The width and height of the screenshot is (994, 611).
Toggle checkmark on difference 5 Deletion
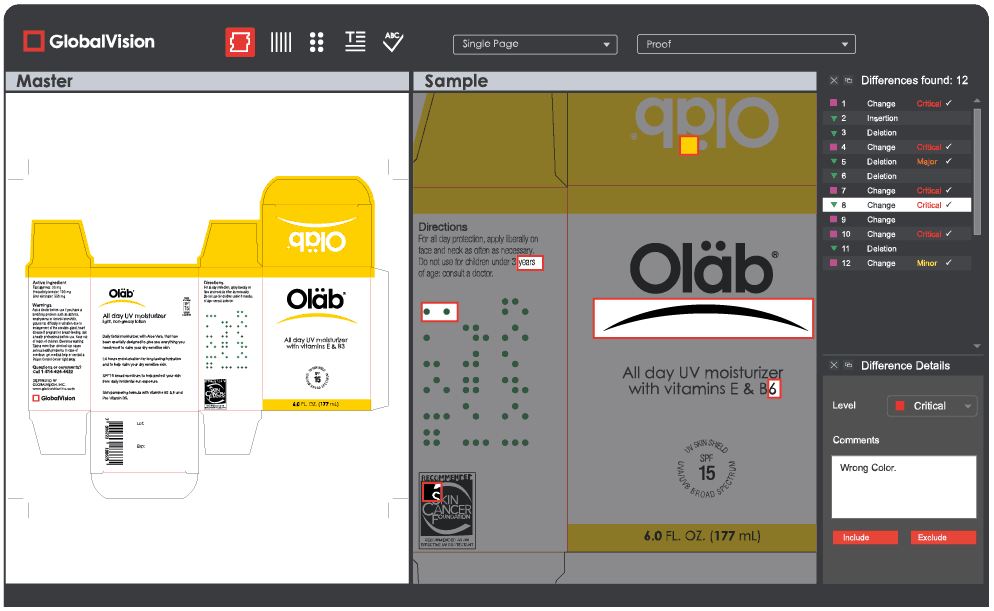(x=949, y=162)
